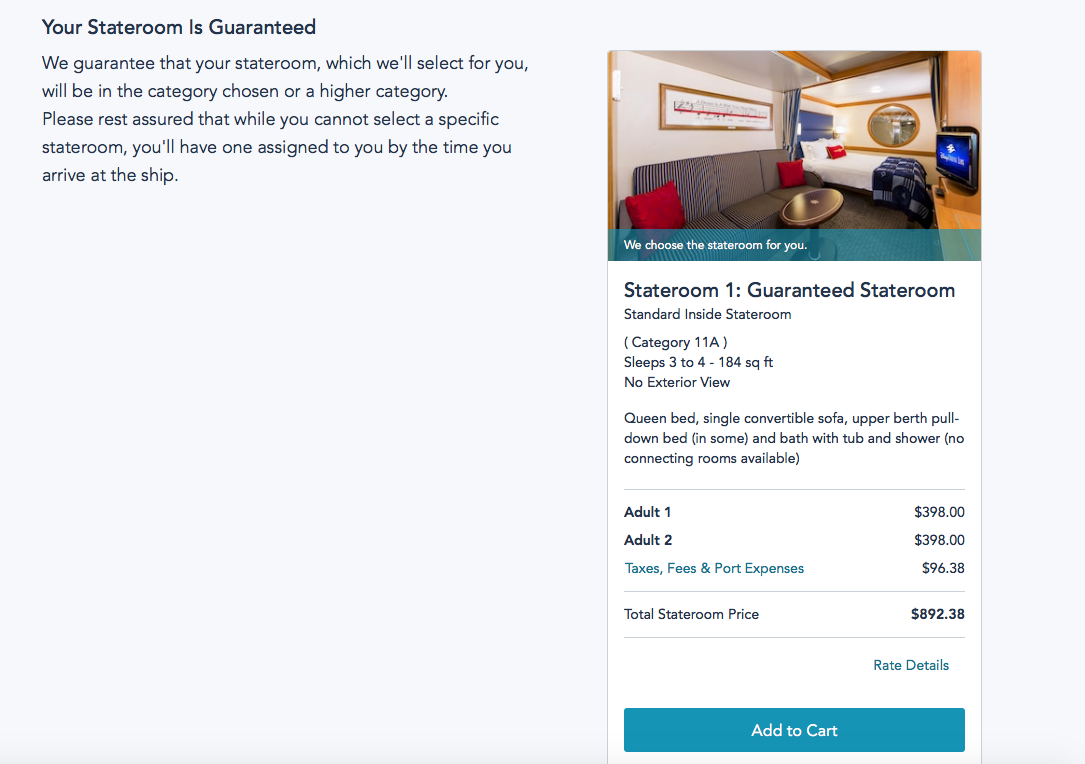The image size is (1085, 764).
Task: Click the stateroom photo thumbnail
Action: click(x=794, y=140)
